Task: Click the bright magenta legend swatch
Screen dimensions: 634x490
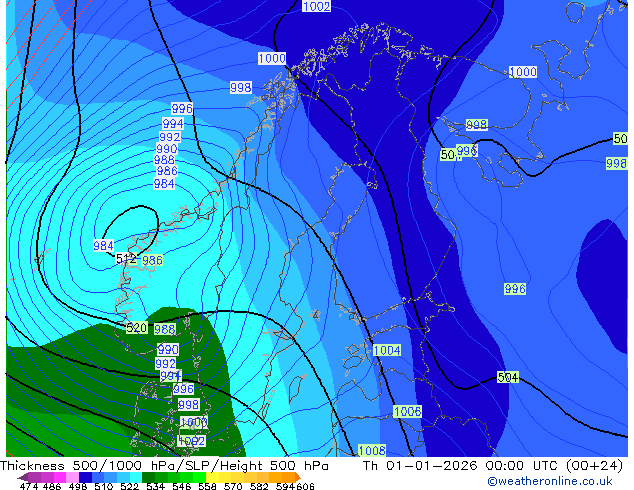Action: [x=60, y=477]
